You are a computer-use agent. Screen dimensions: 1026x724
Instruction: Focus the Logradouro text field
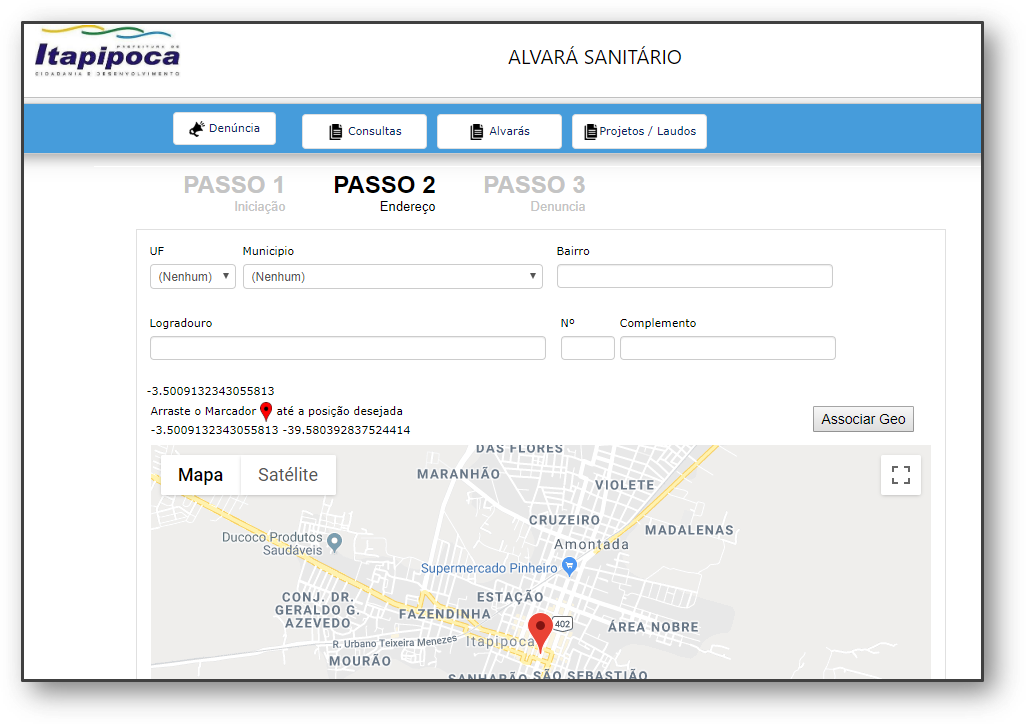click(x=347, y=348)
